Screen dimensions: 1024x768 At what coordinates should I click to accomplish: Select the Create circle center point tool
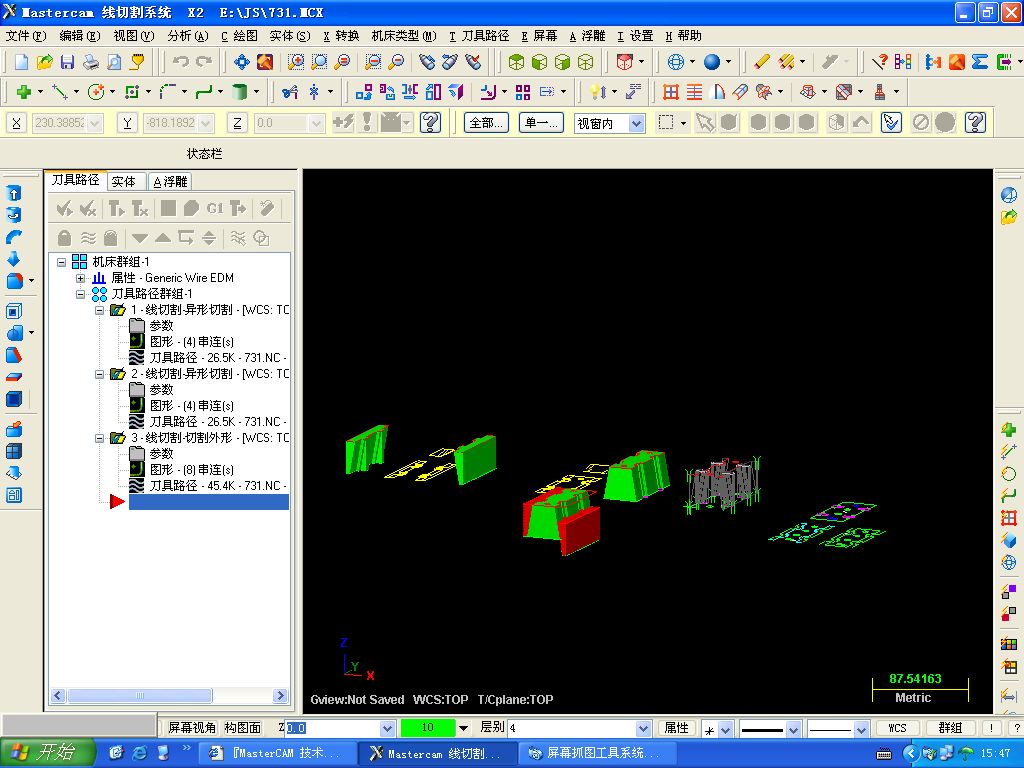pyautogui.click(x=96, y=92)
